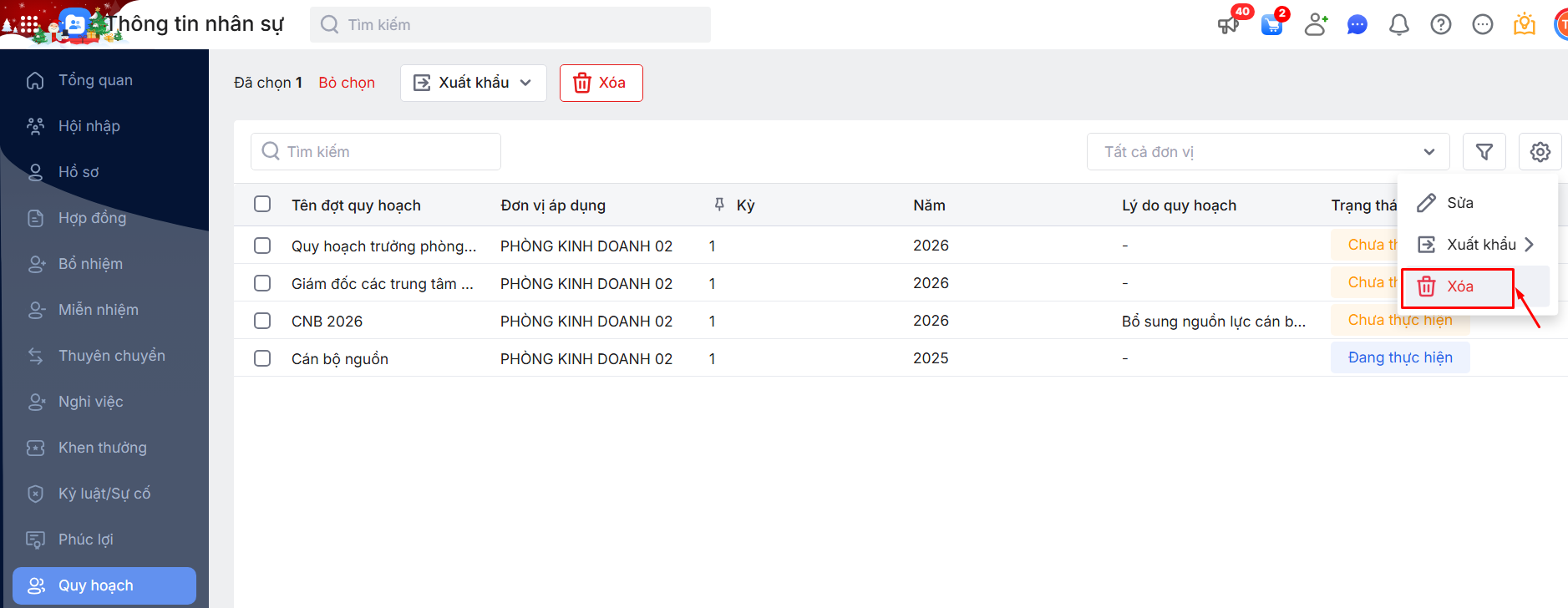Open the notification bell

point(1398,24)
